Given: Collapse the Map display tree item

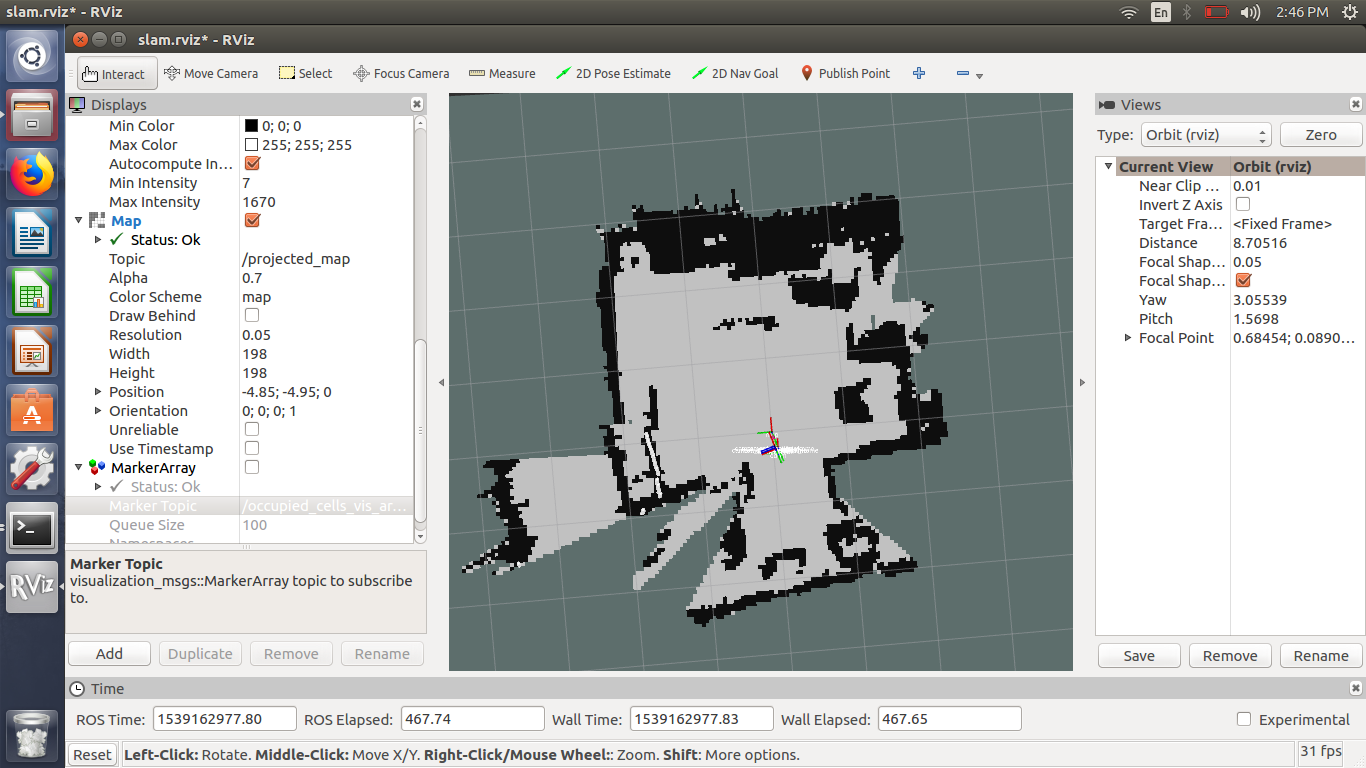Looking at the screenshot, I should click(79, 221).
